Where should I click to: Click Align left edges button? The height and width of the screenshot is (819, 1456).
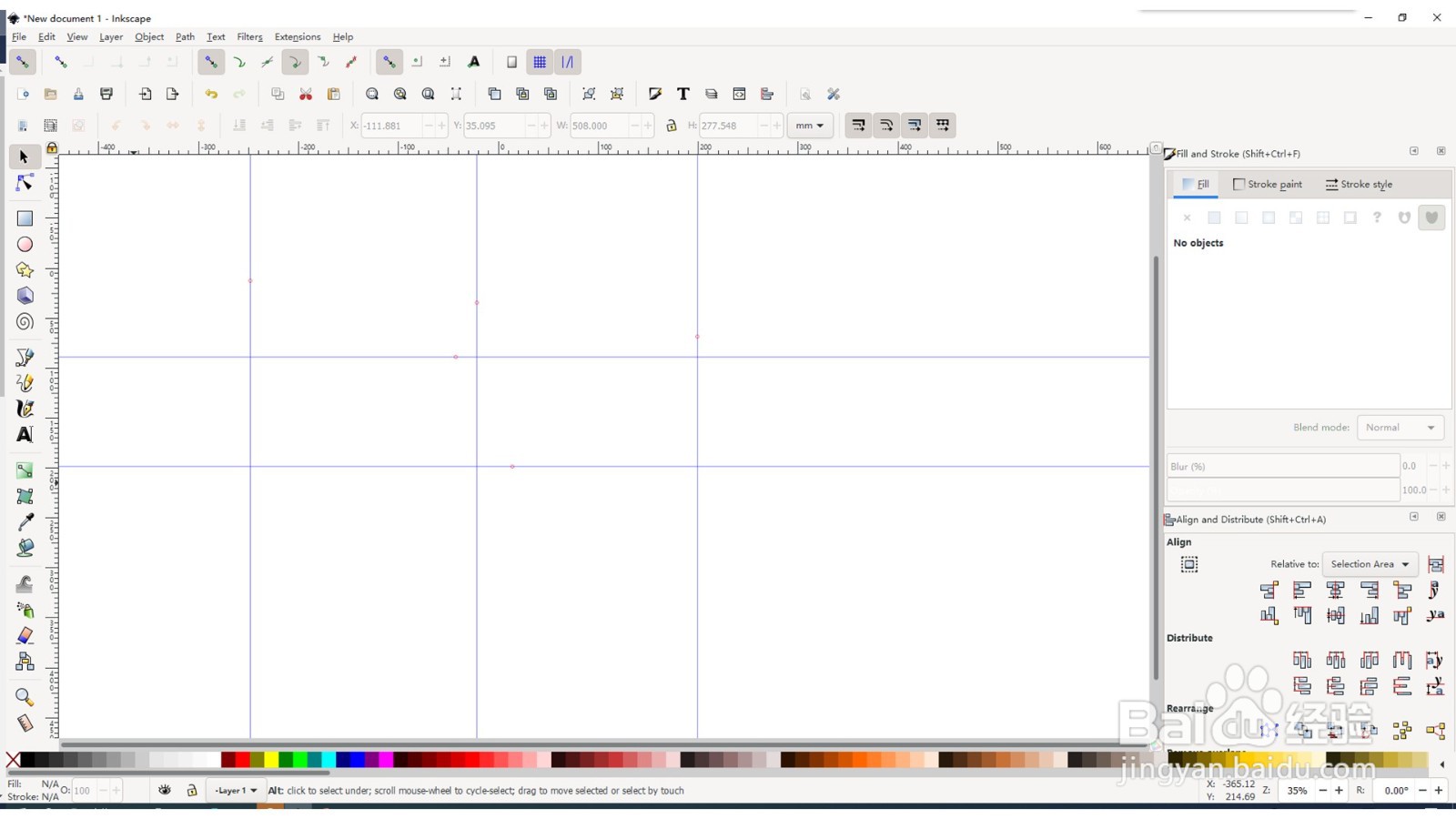coord(1302,590)
